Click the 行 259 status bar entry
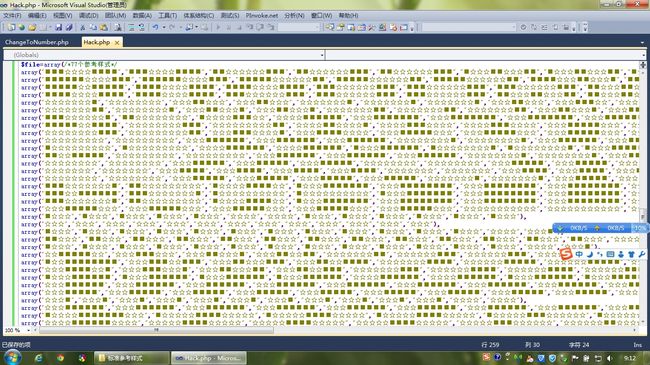The height and width of the screenshot is (365, 650). tap(490, 345)
